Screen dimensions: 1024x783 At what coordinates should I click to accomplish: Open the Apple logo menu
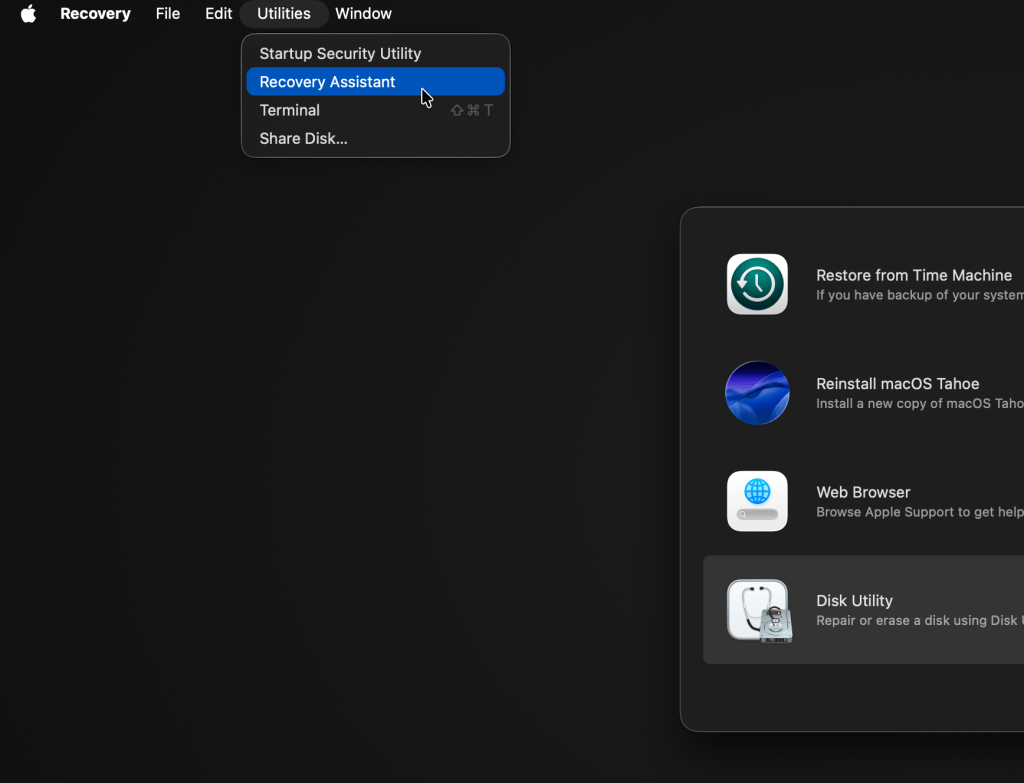(x=28, y=14)
